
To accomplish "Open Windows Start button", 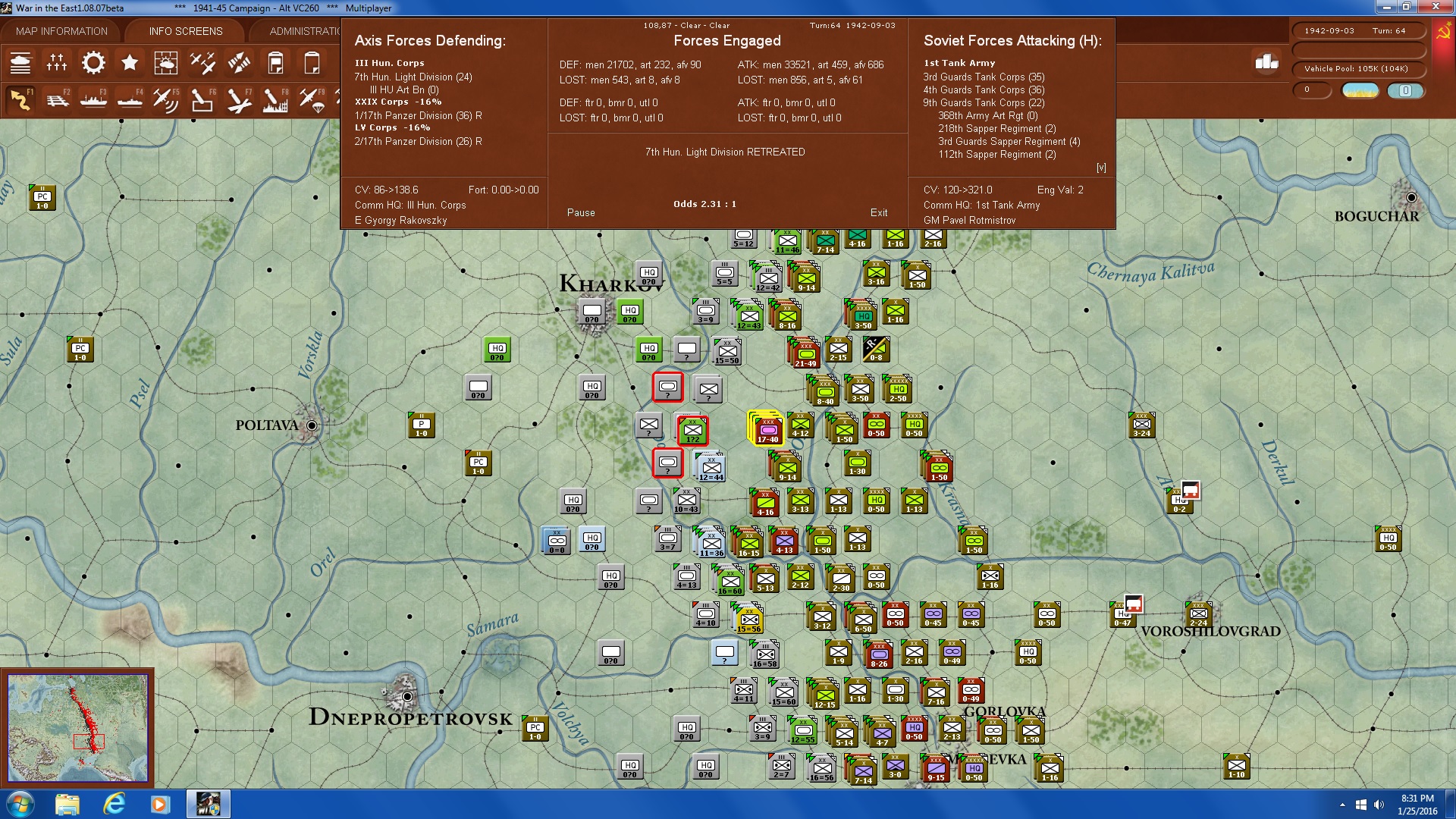I will (x=19, y=804).
